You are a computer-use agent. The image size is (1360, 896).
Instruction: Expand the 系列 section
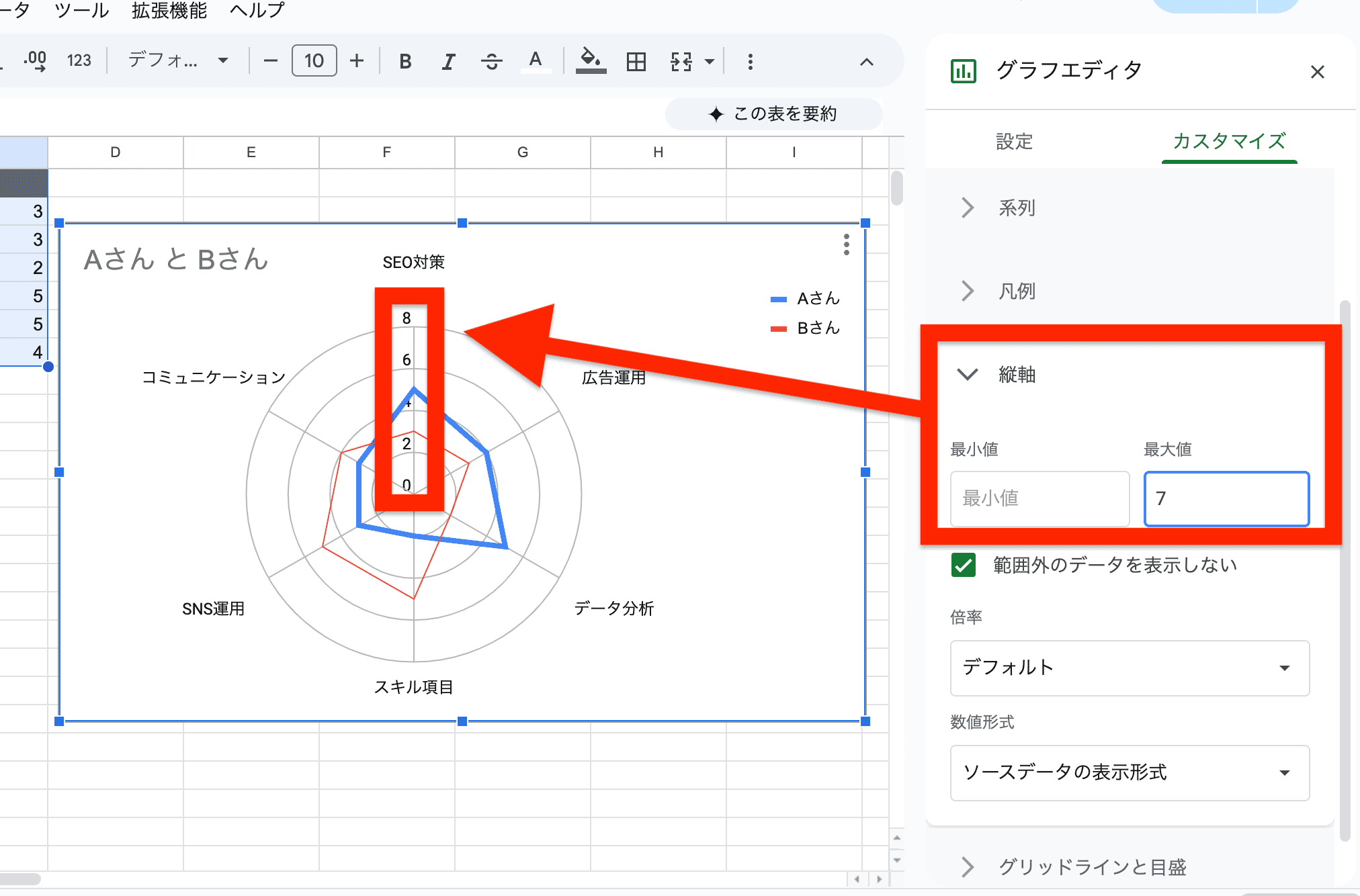pyautogui.click(x=1016, y=208)
